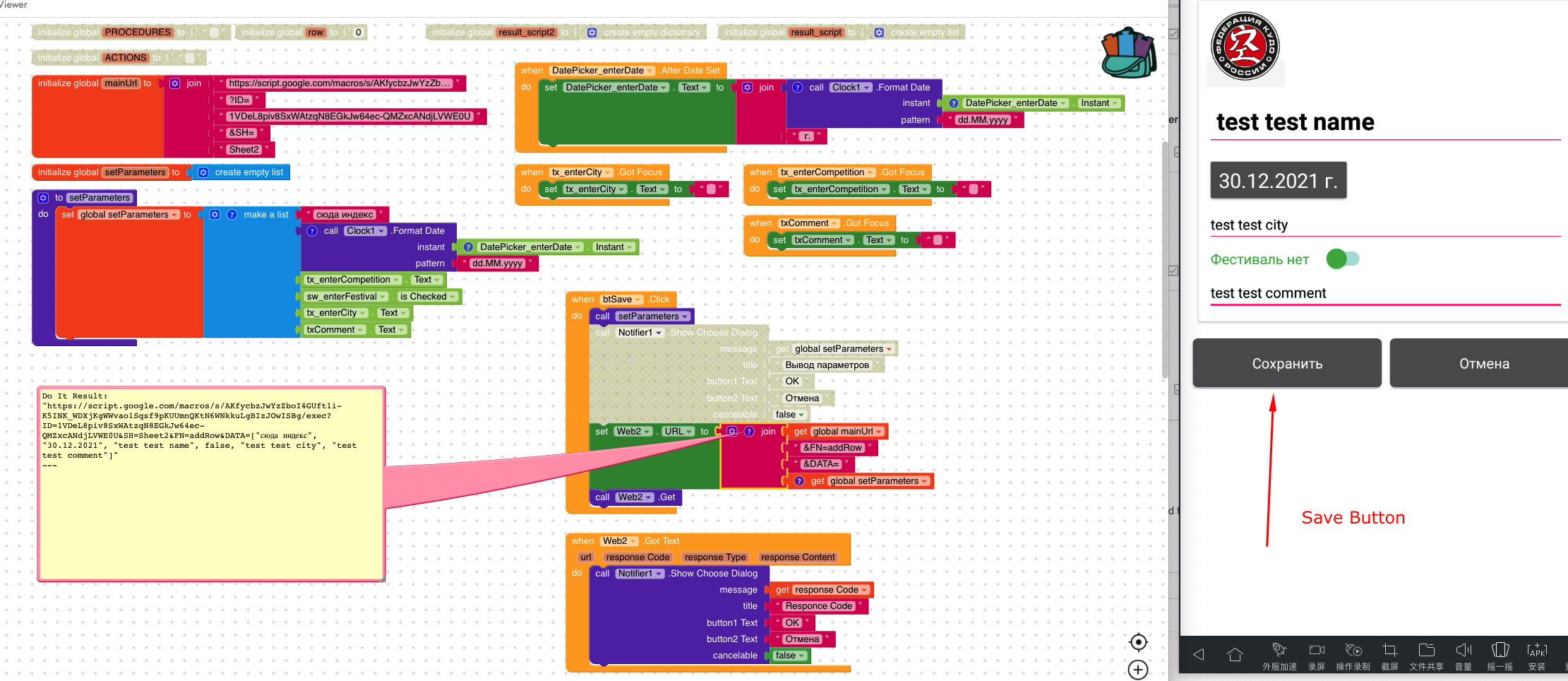Open global mainUrl variable dropdown in join

click(846, 432)
